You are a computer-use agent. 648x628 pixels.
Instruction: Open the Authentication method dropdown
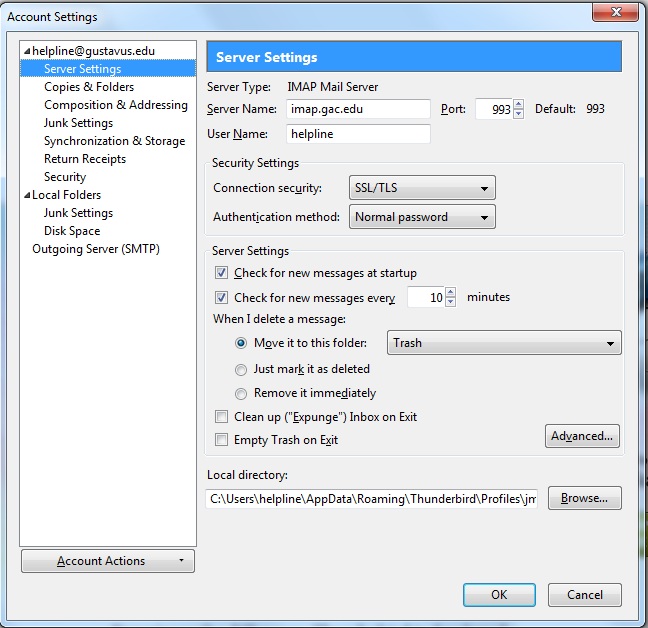click(x=422, y=217)
